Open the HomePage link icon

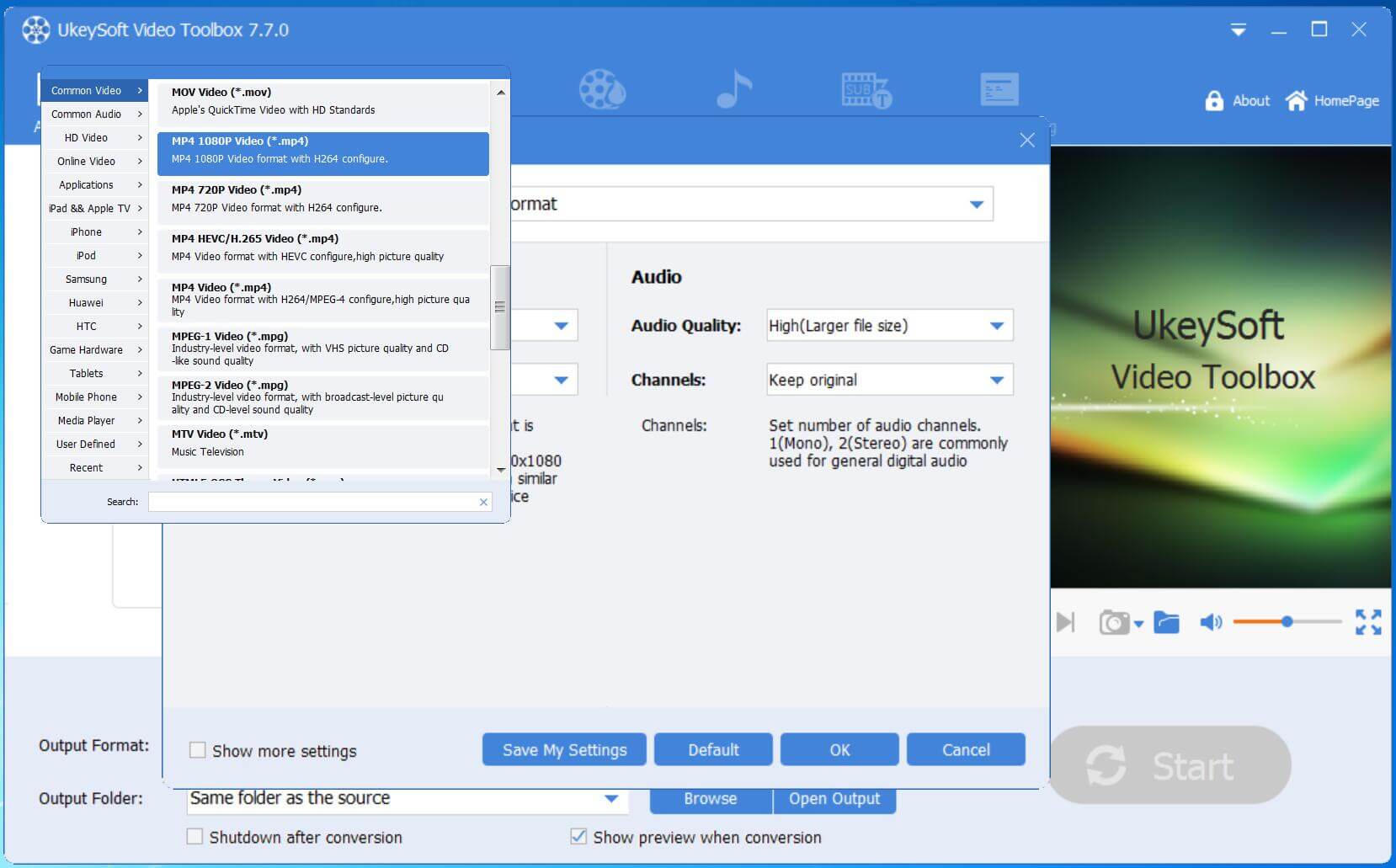1296,101
